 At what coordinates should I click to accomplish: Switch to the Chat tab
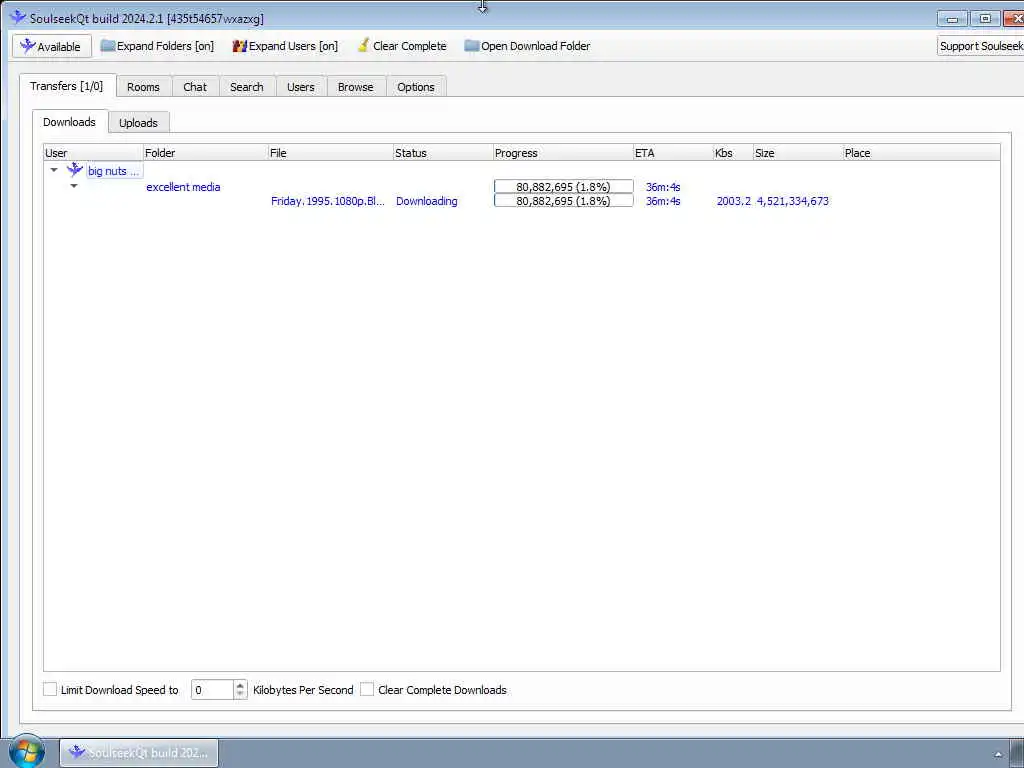[x=195, y=87]
